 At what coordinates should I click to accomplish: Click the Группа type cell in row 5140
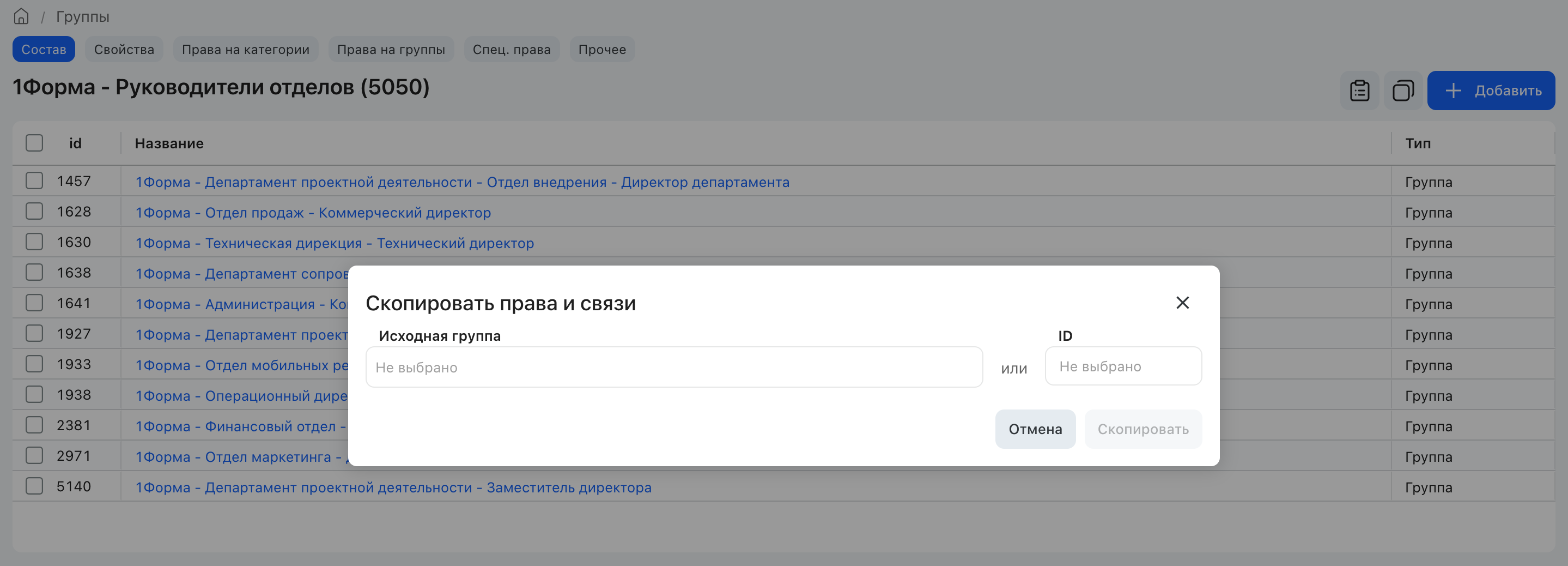click(1428, 487)
